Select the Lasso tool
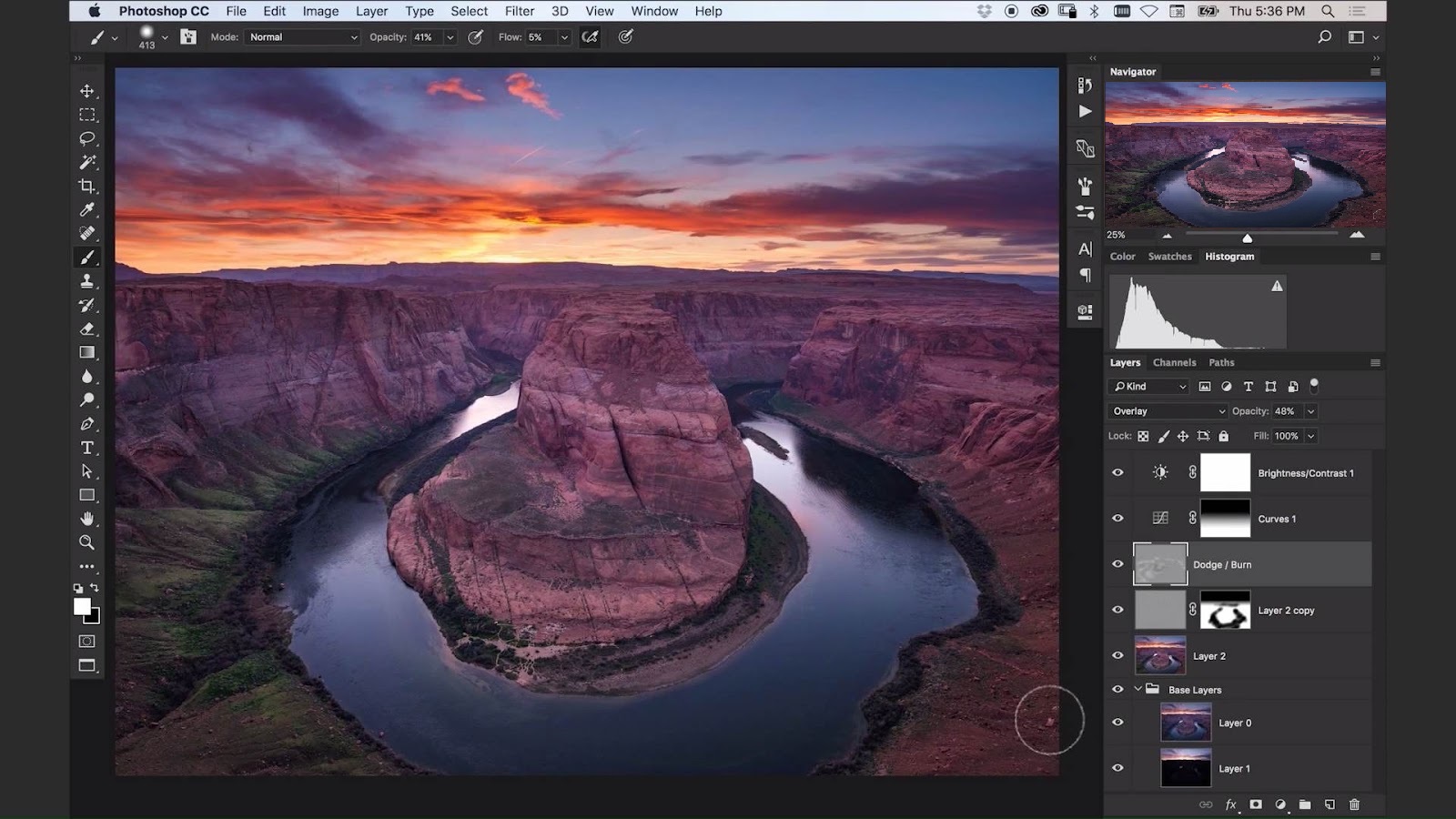The height and width of the screenshot is (819, 1456). click(87, 138)
